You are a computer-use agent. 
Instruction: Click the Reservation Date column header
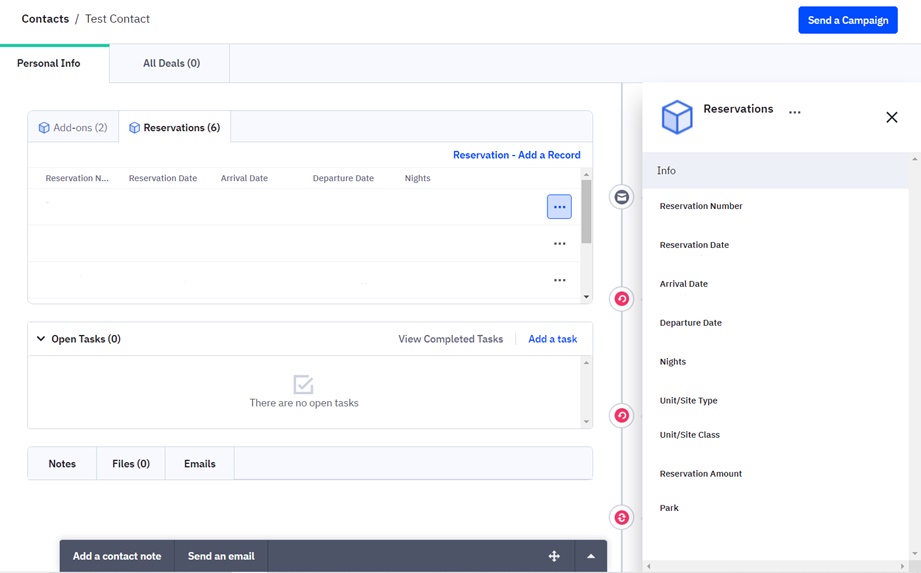point(163,178)
